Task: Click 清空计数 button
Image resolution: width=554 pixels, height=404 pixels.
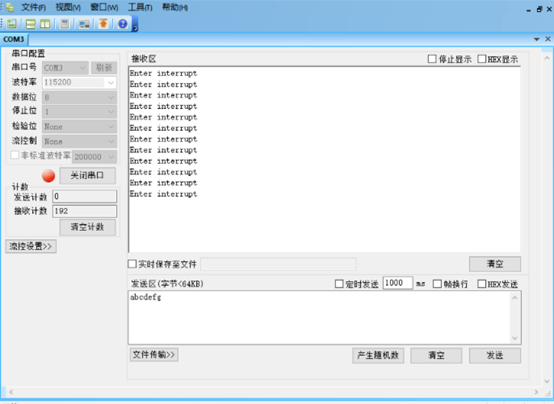Action: (x=87, y=227)
